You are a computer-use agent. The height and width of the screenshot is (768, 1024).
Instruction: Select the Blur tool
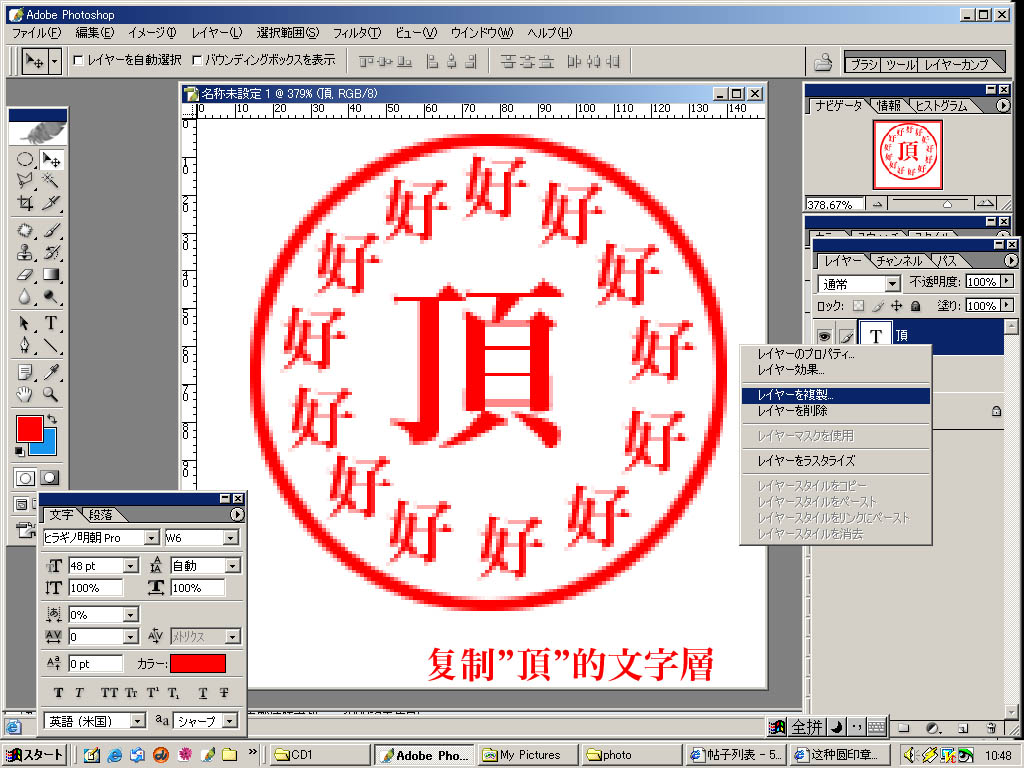pos(25,297)
